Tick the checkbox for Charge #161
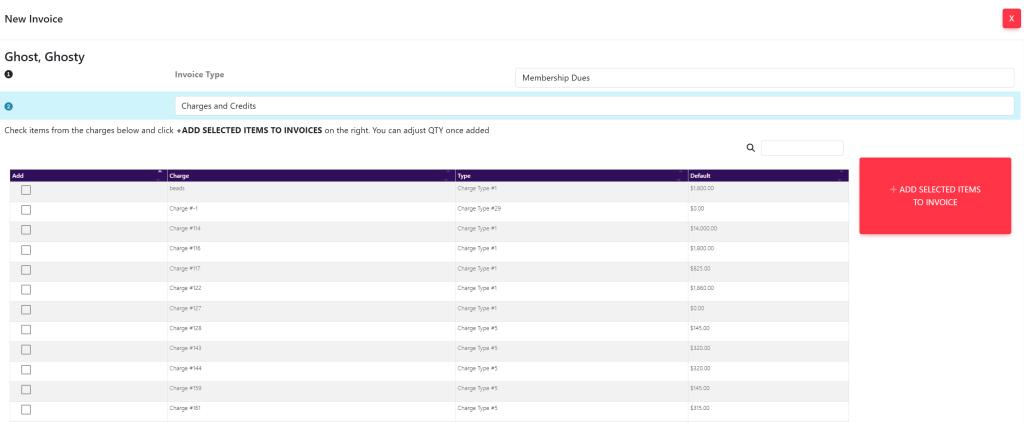This screenshot has width=1024, height=422. (x=26, y=410)
